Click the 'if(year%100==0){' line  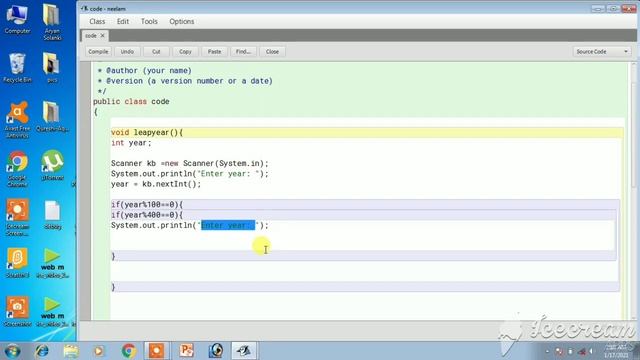coord(147,204)
